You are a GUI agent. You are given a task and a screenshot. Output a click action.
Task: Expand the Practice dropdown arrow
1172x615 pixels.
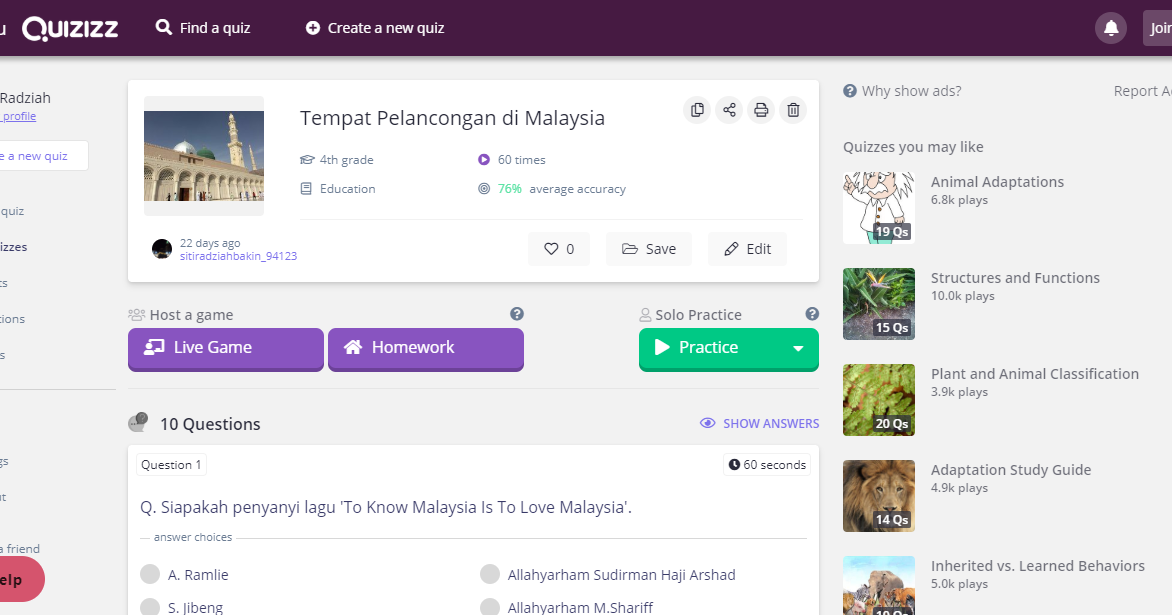coord(798,348)
